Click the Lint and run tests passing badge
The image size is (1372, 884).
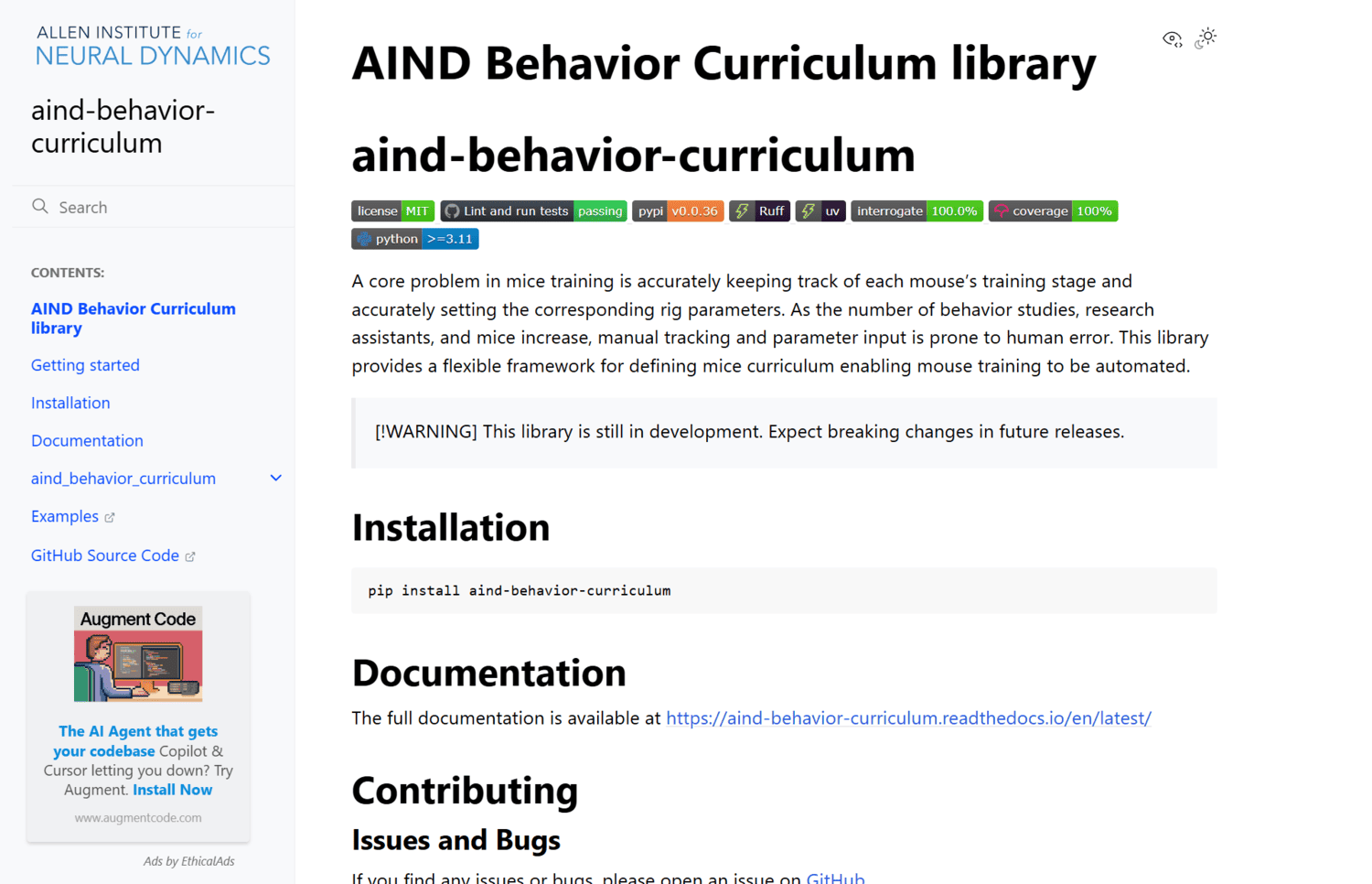[533, 211]
